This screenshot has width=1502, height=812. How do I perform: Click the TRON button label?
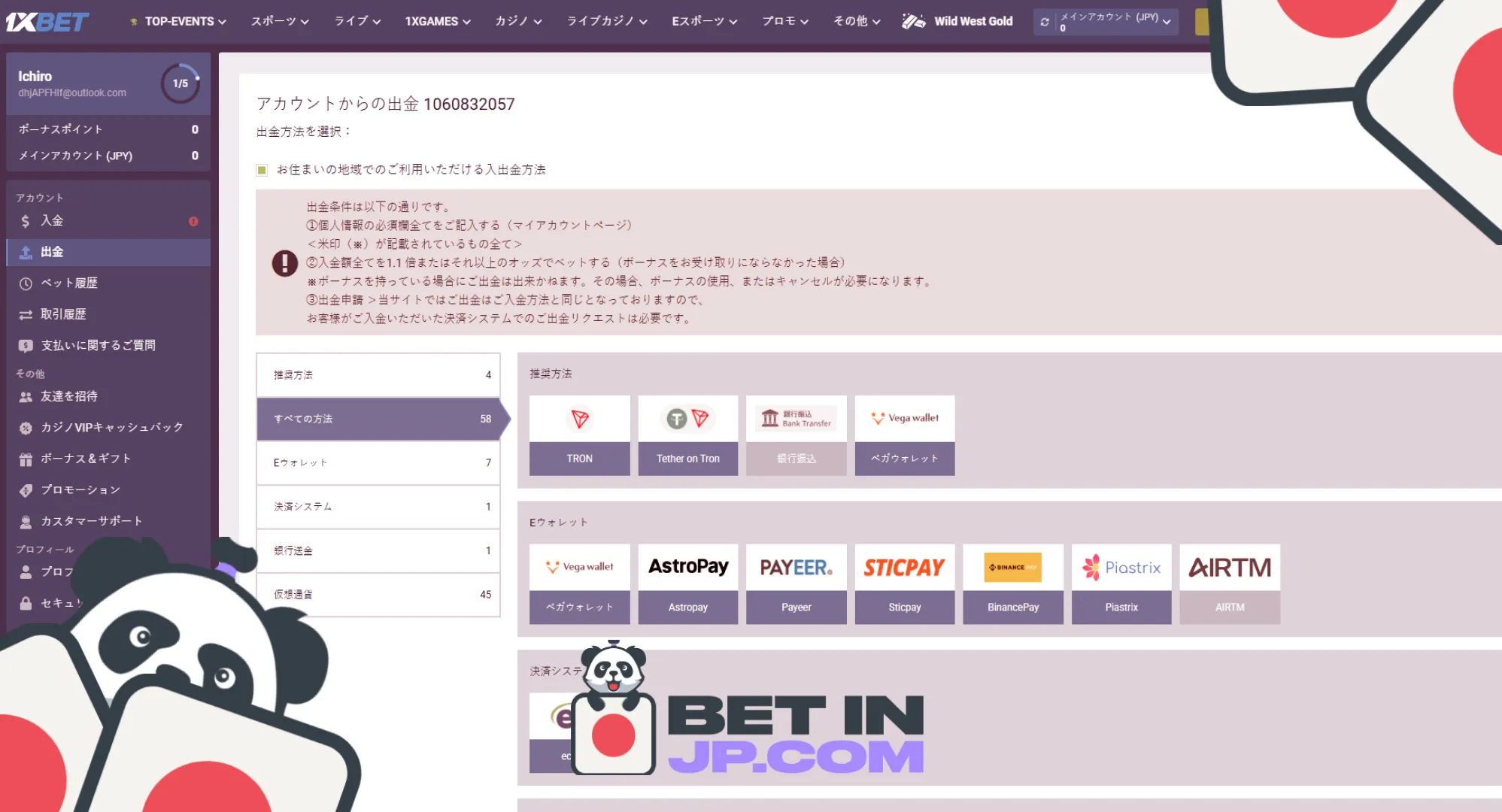coord(580,459)
